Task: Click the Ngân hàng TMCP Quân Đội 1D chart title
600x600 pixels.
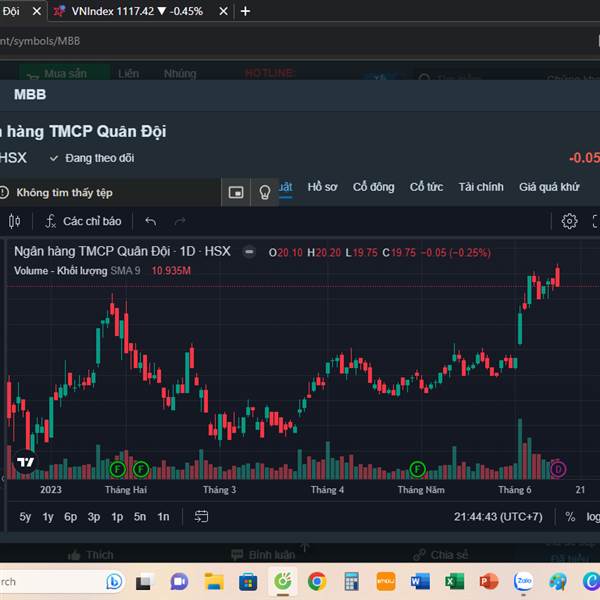Action: 122,251
